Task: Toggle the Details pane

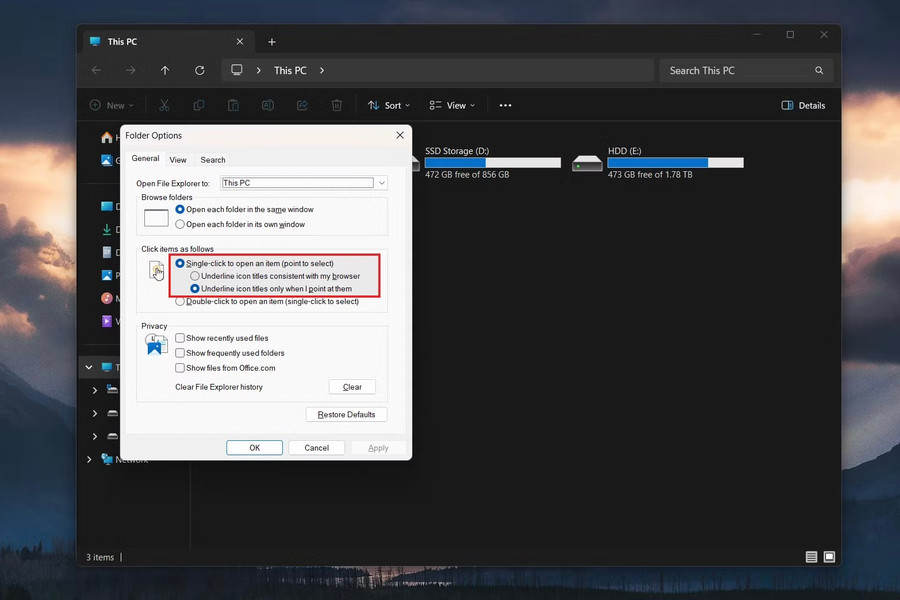Action: (x=804, y=105)
